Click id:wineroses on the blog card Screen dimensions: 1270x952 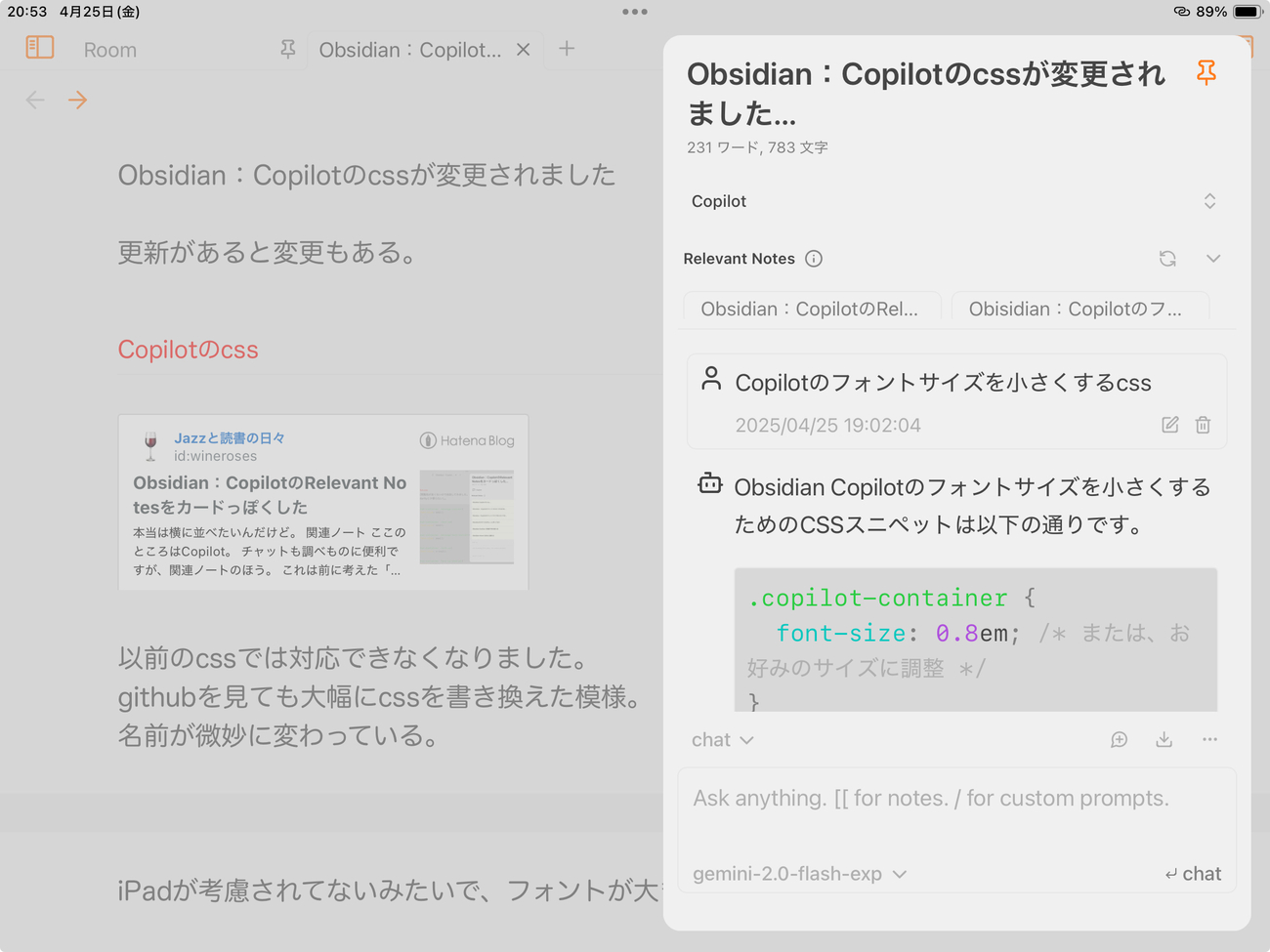pyautogui.click(x=215, y=456)
